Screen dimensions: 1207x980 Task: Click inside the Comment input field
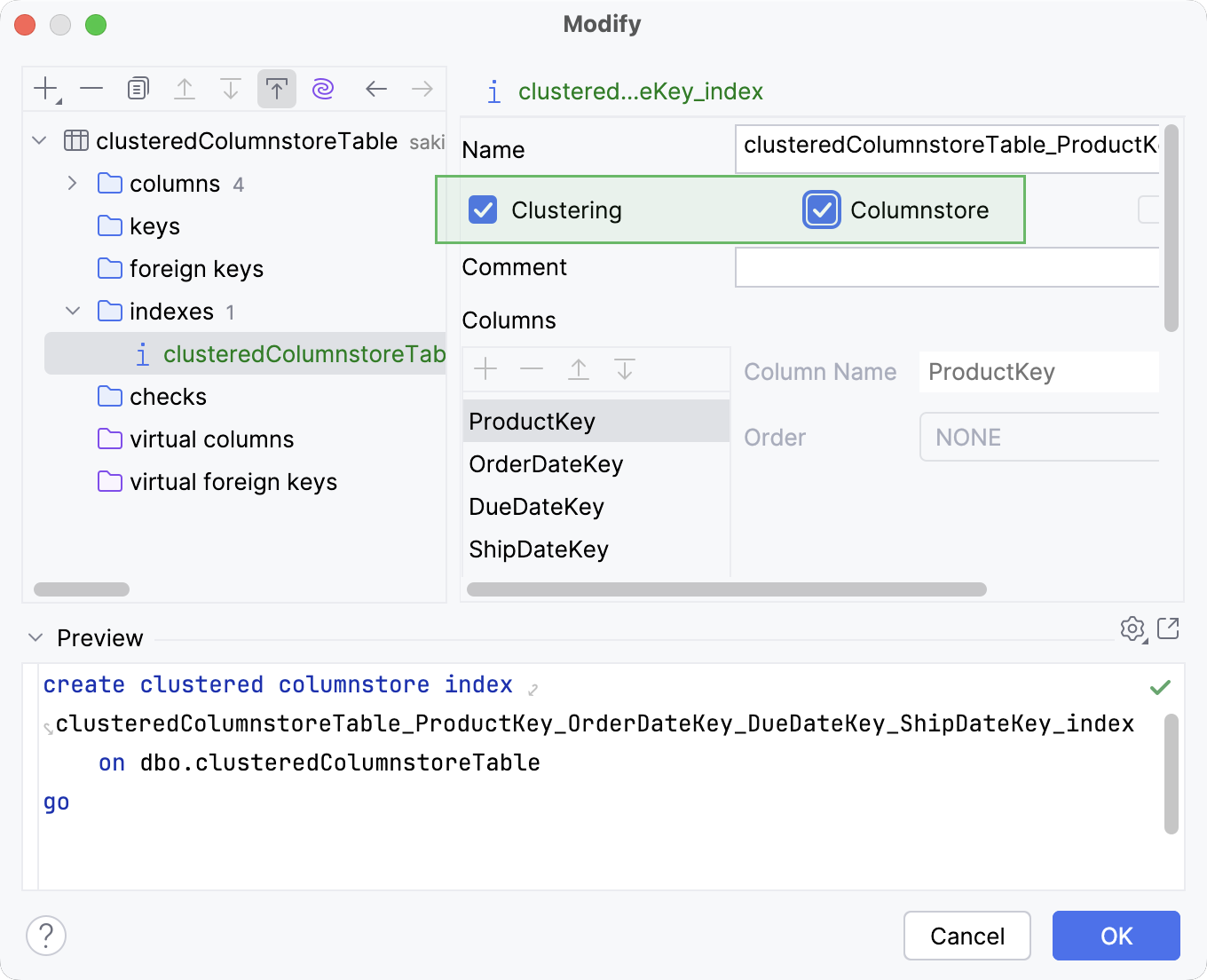[947, 267]
